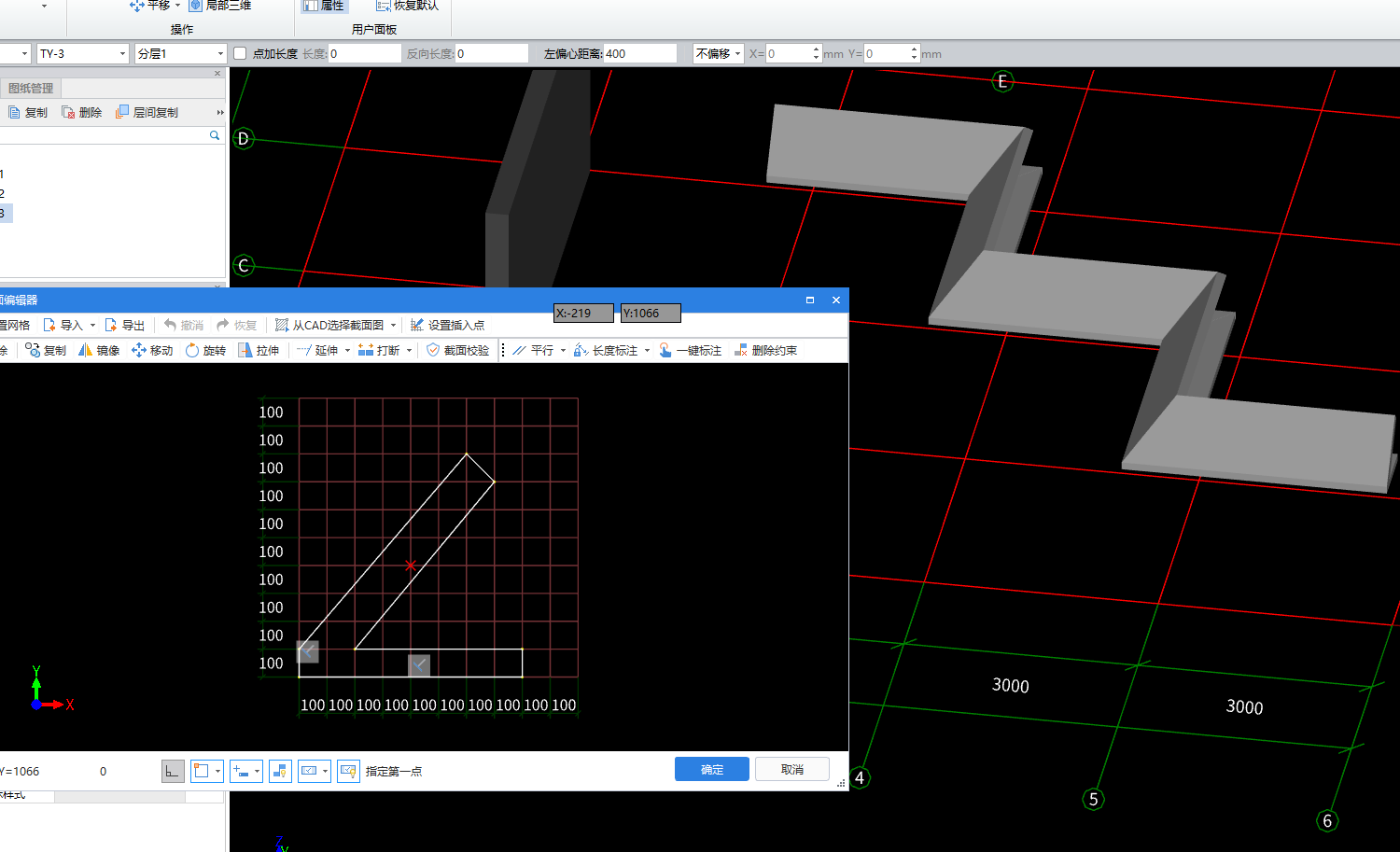Toggle the plus-line snap icon in editor footer
The height and width of the screenshot is (852, 1400).
coord(241,771)
